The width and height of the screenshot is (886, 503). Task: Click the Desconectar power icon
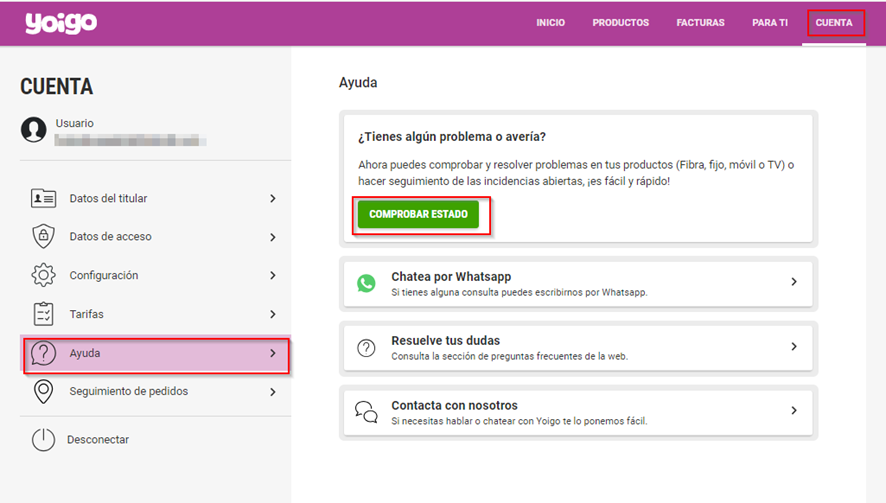coord(44,440)
